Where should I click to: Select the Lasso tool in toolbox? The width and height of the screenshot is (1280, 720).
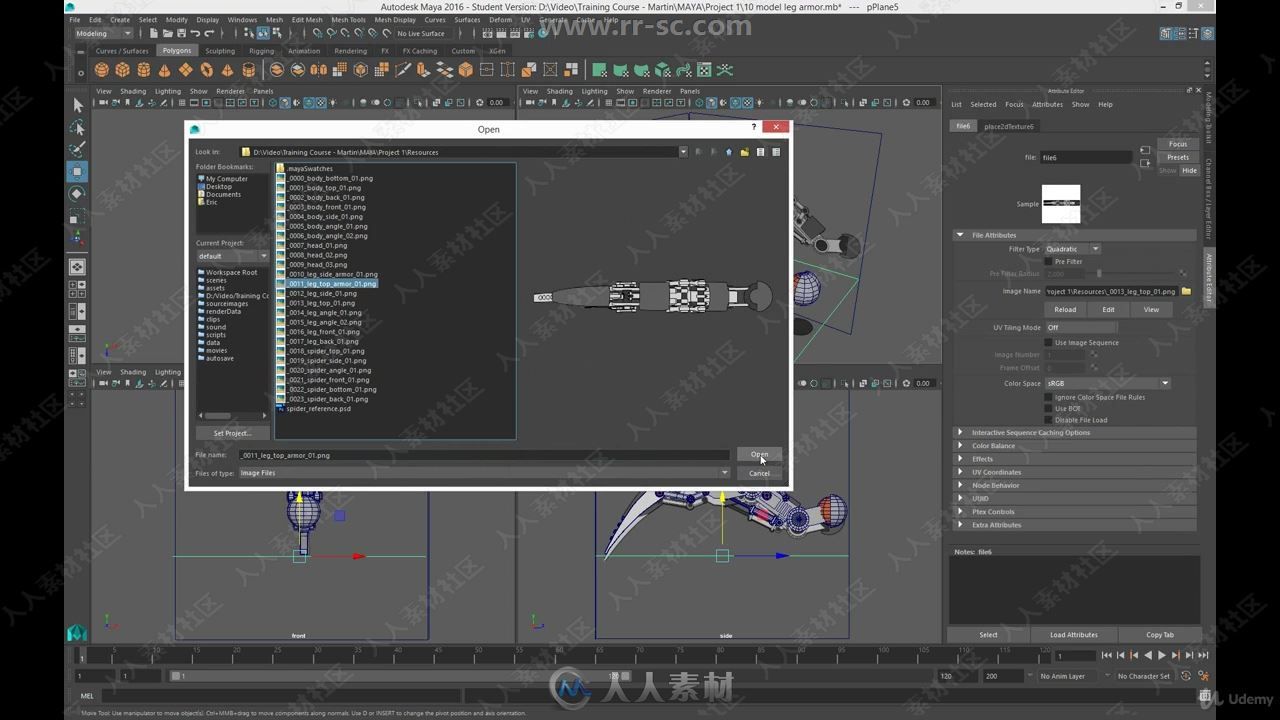77,128
